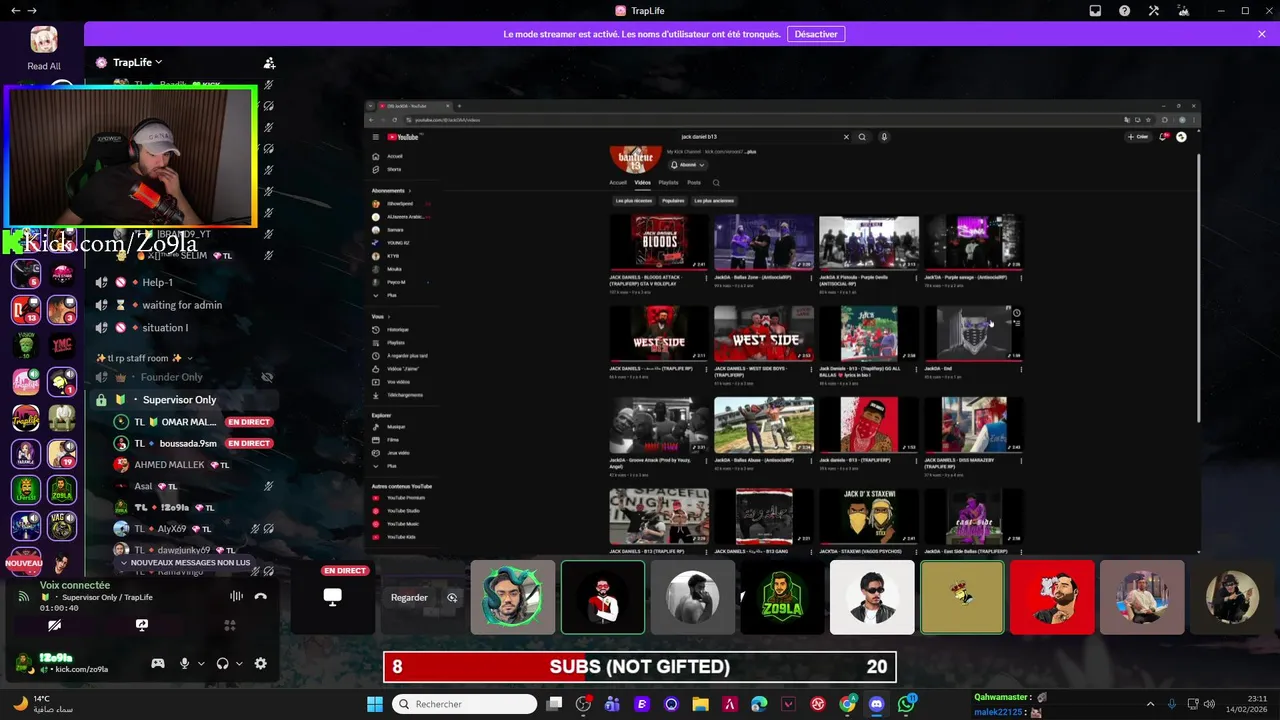Open Discord user settings gear

coord(260,663)
